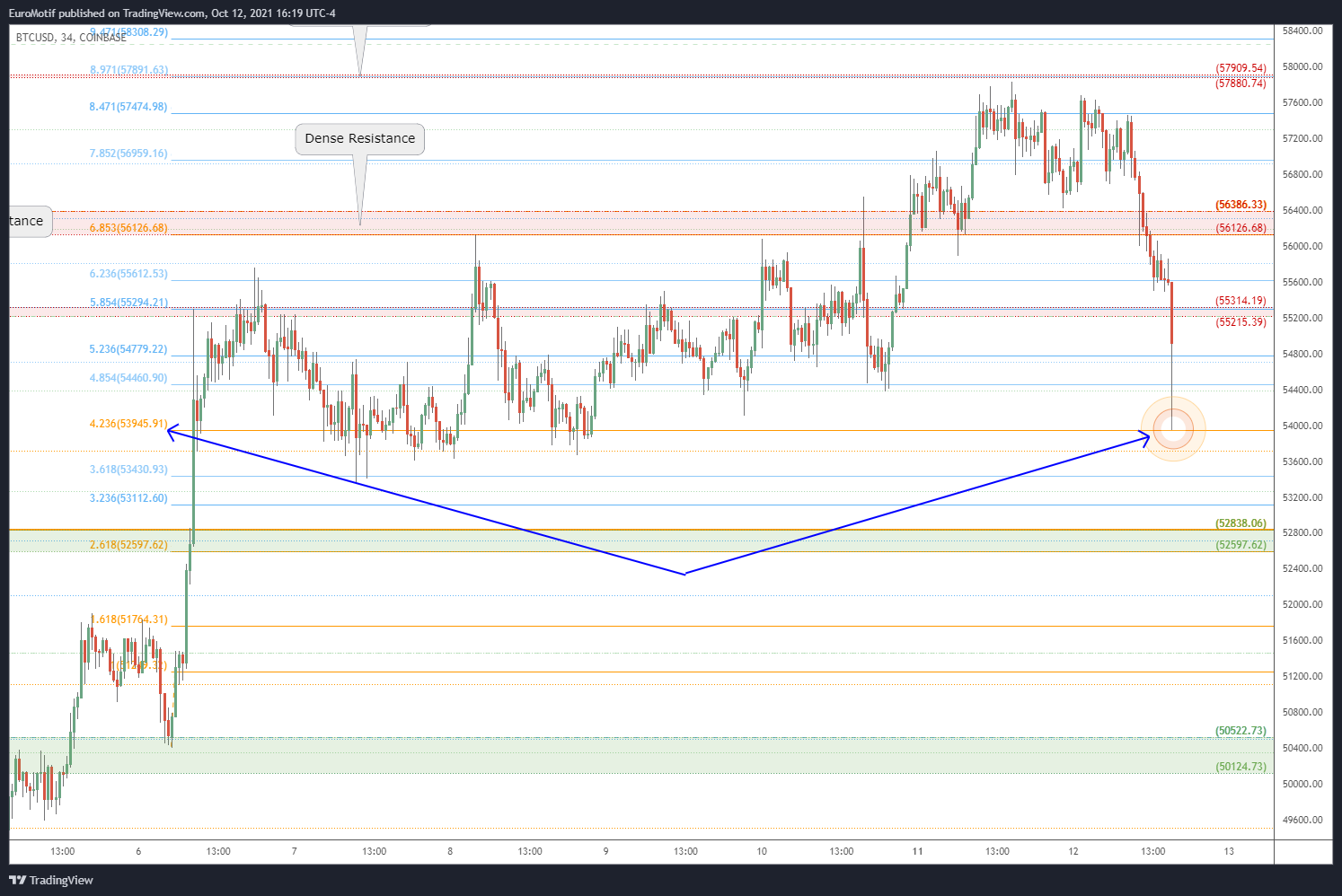Select Fibonacci label 3.618(53430.93)
The height and width of the screenshot is (896, 1342).
coord(128,470)
